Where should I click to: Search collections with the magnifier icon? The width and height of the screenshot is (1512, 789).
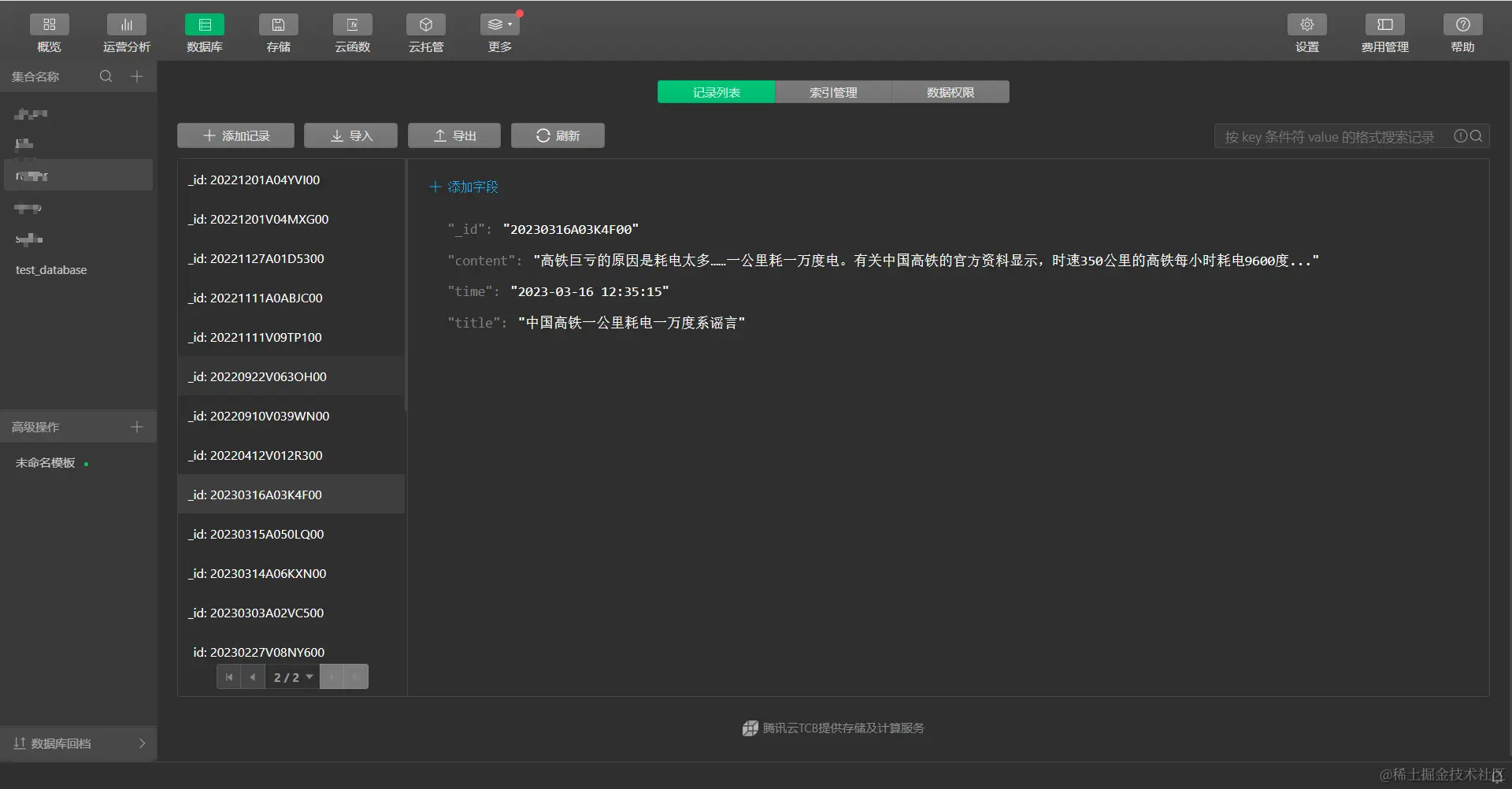pos(106,76)
